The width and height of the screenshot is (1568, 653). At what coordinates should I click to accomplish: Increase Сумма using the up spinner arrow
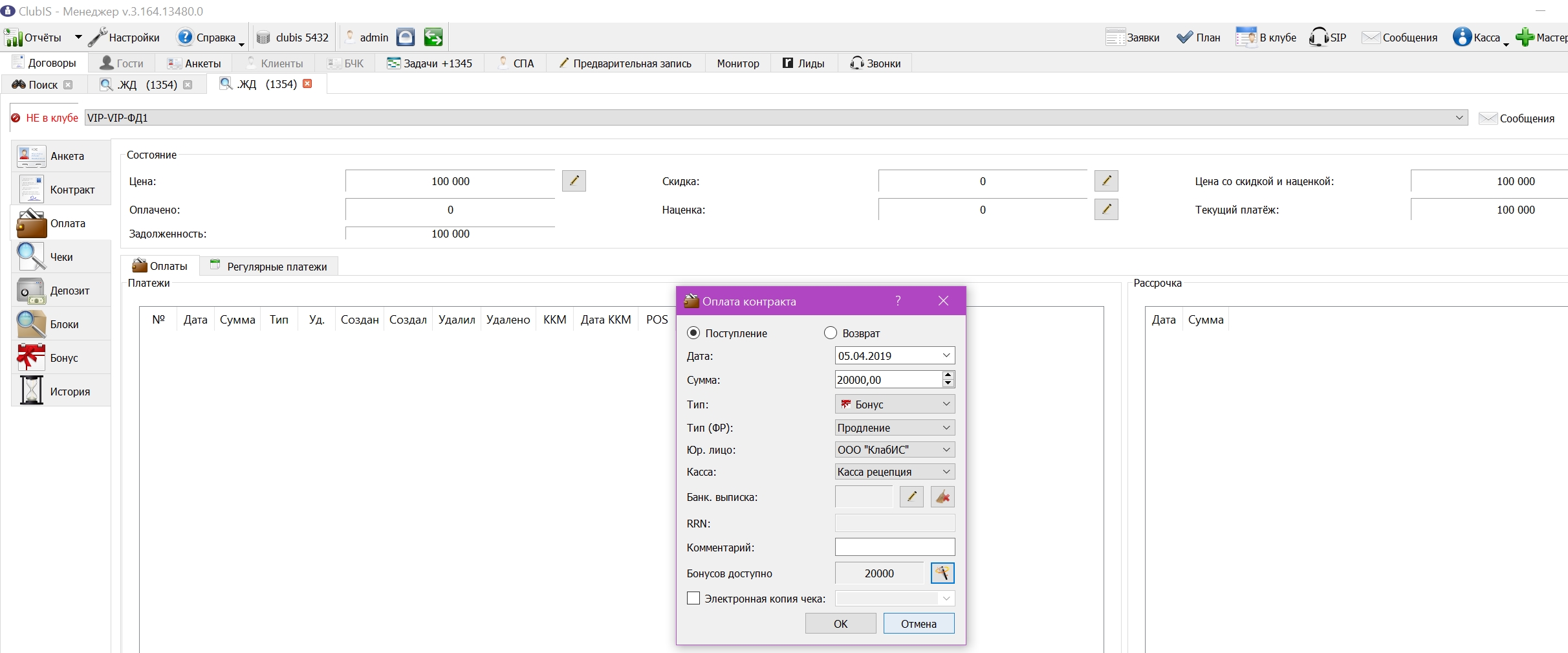click(948, 375)
